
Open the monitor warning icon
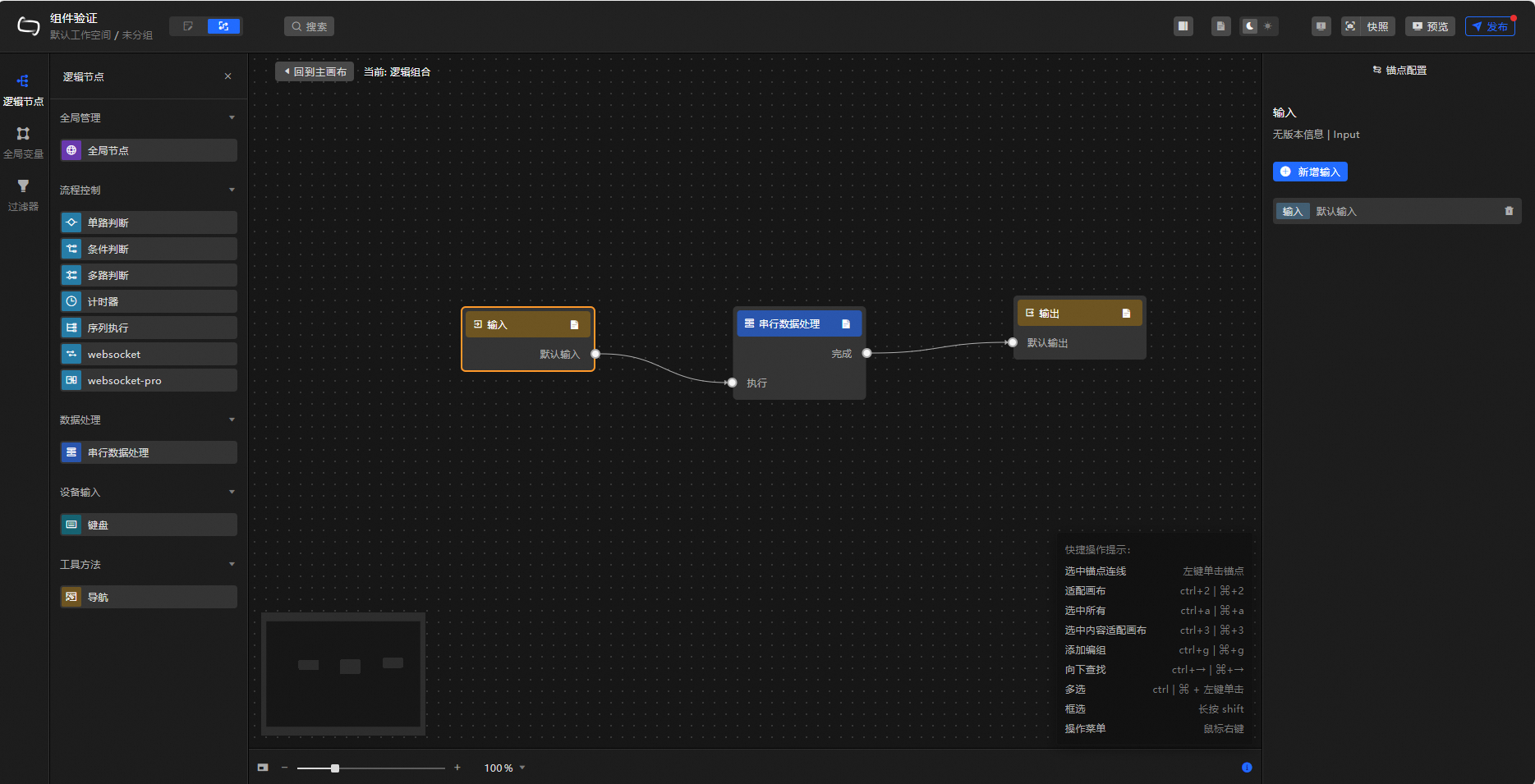[1321, 26]
